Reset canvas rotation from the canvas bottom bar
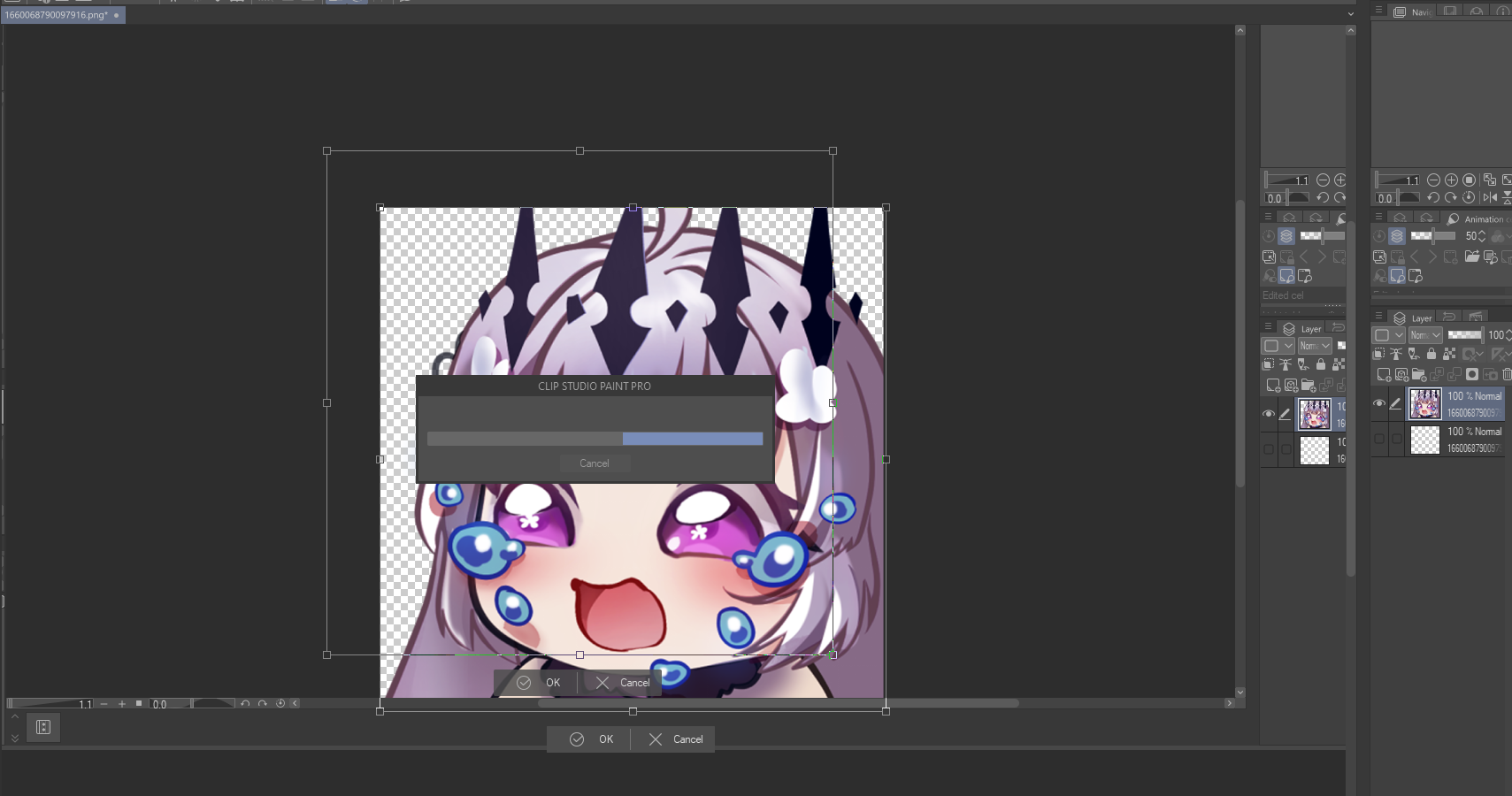This screenshot has height=796, width=1512. coord(280,704)
